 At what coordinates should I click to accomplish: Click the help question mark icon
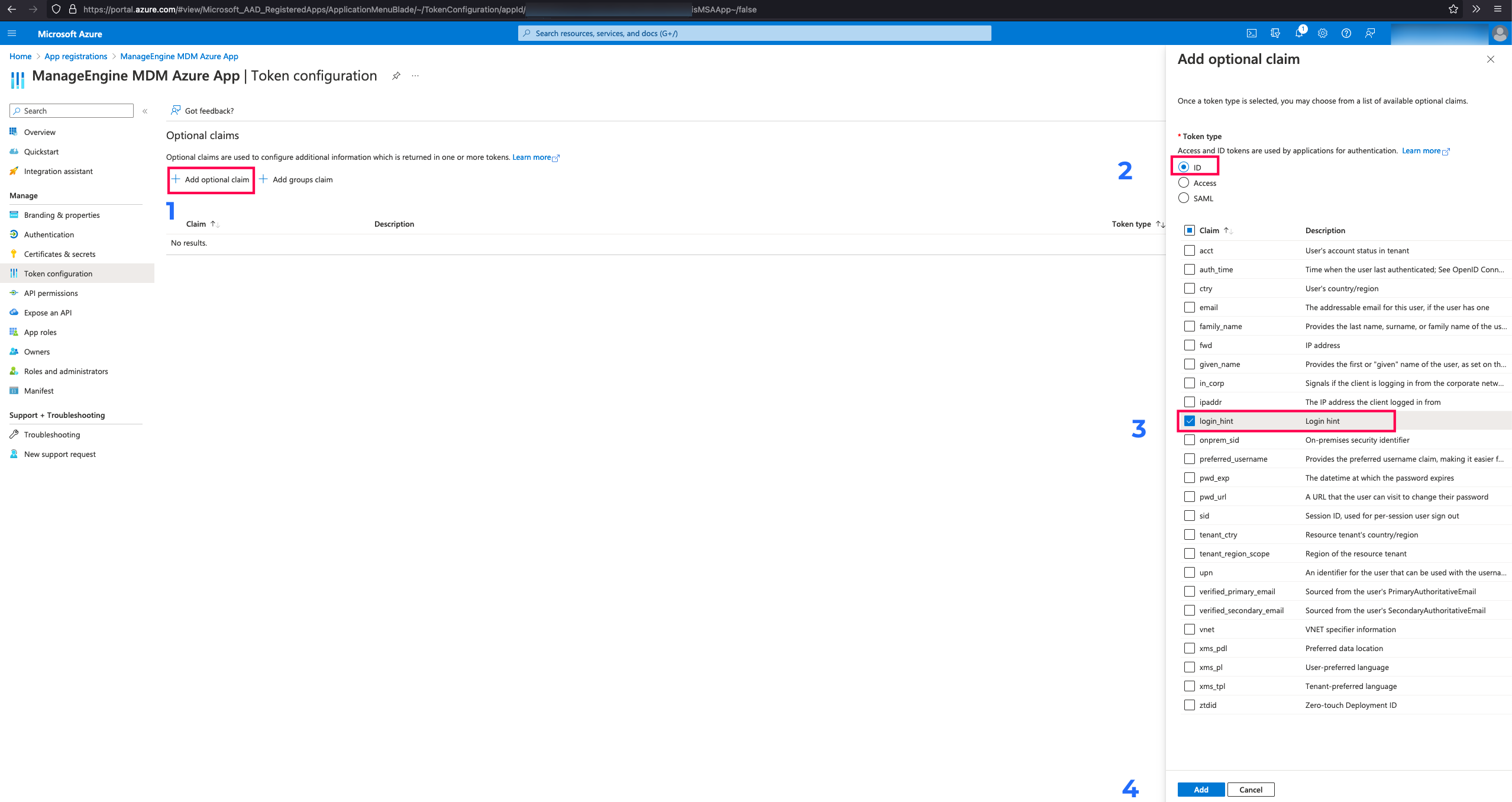tap(1346, 33)
